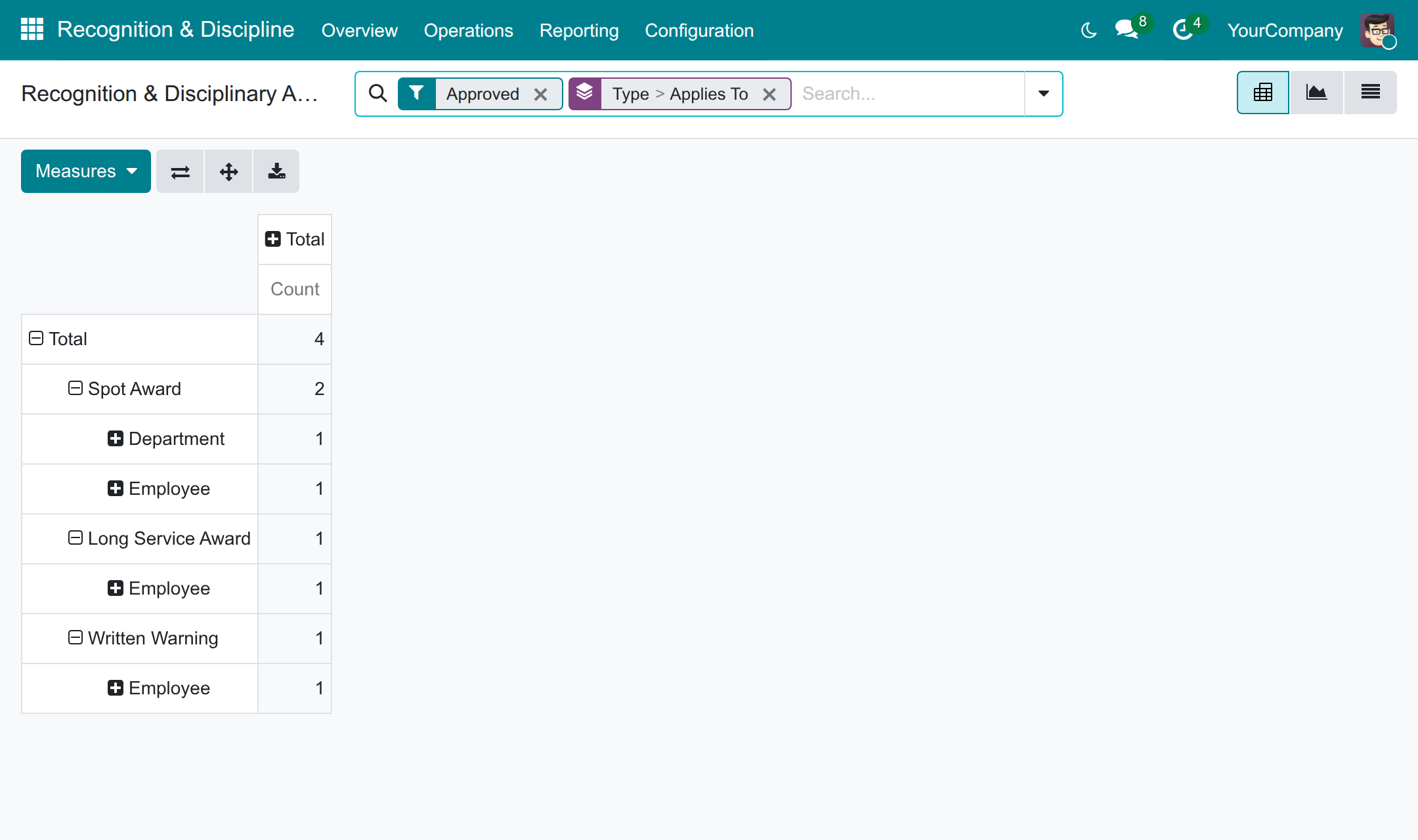Open the apps grid menu
The width and height of the screenshot is (1418, 840).
click(x=32, y=30)
